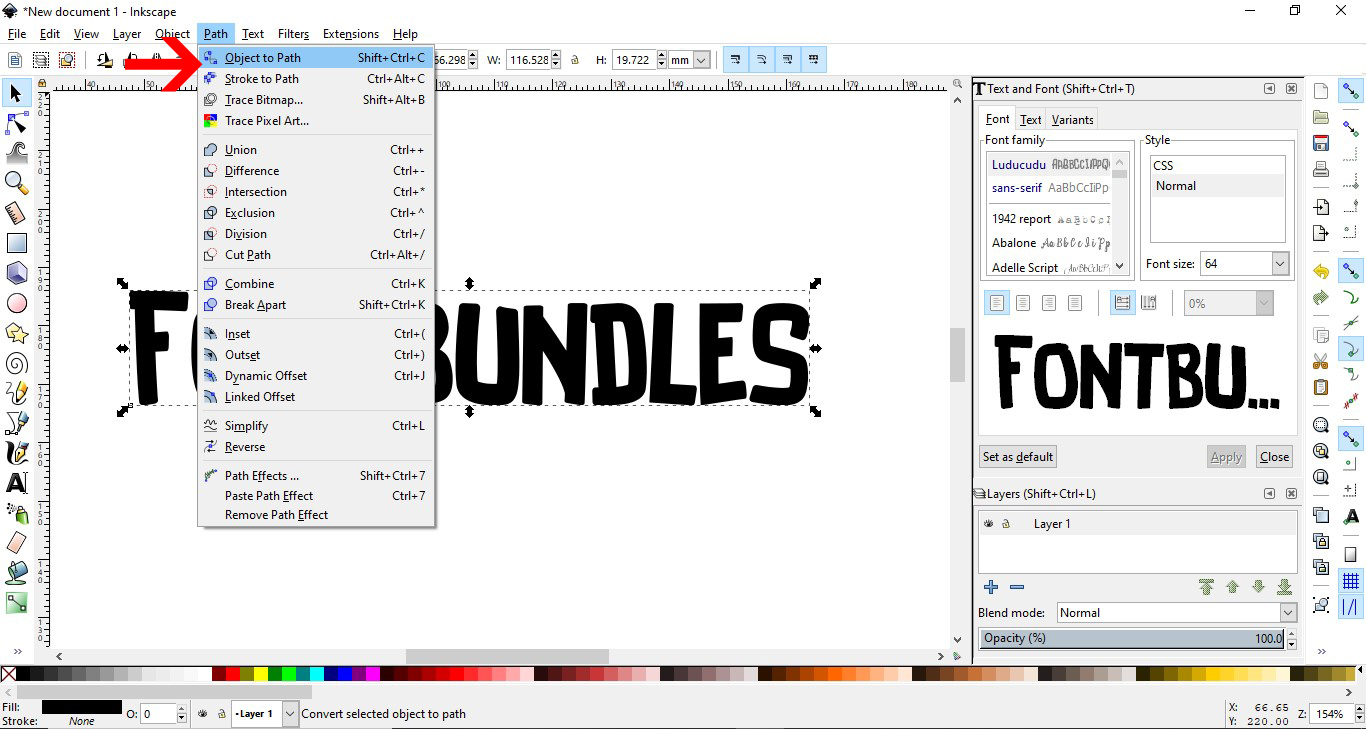The image size is (1366, 729).
Task: Select Trace Bitmap menu item
Action: (x=316, y=100)
